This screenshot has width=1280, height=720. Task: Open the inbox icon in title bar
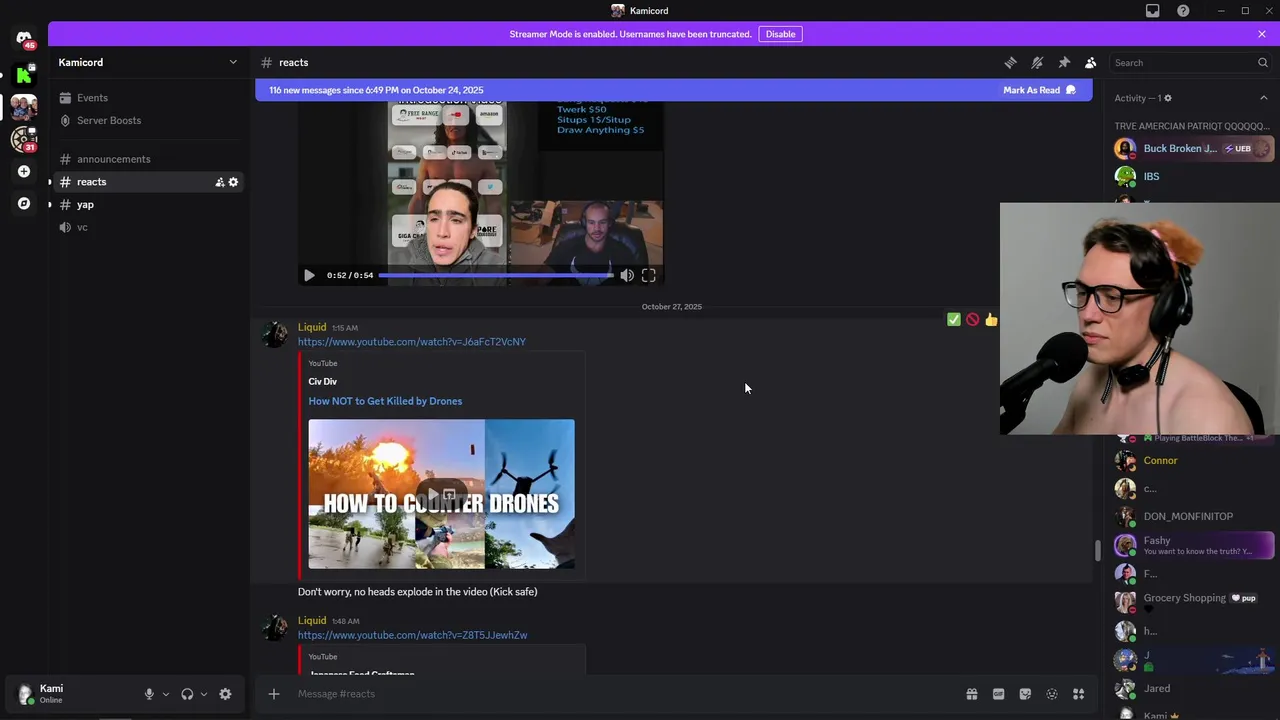(x=1152, y=11)
